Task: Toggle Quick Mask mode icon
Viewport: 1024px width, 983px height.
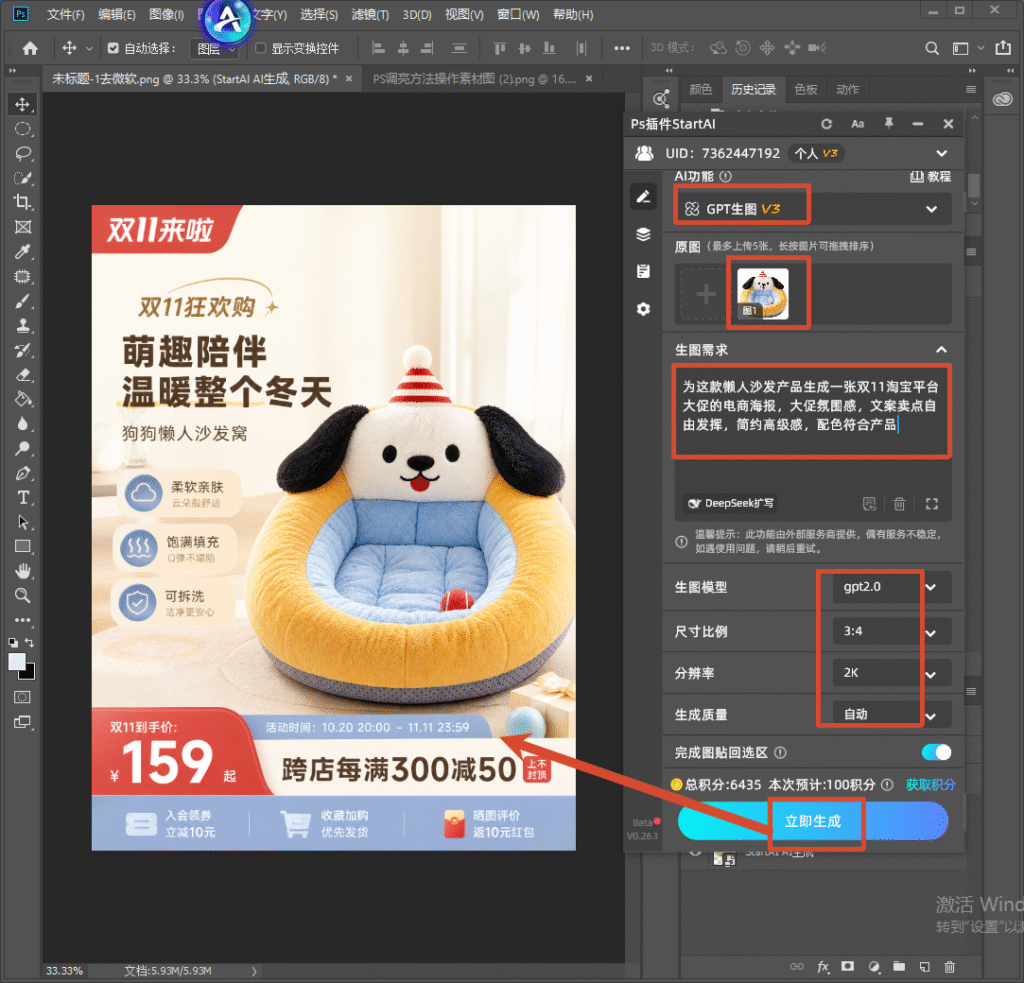Action: [22, 697]
